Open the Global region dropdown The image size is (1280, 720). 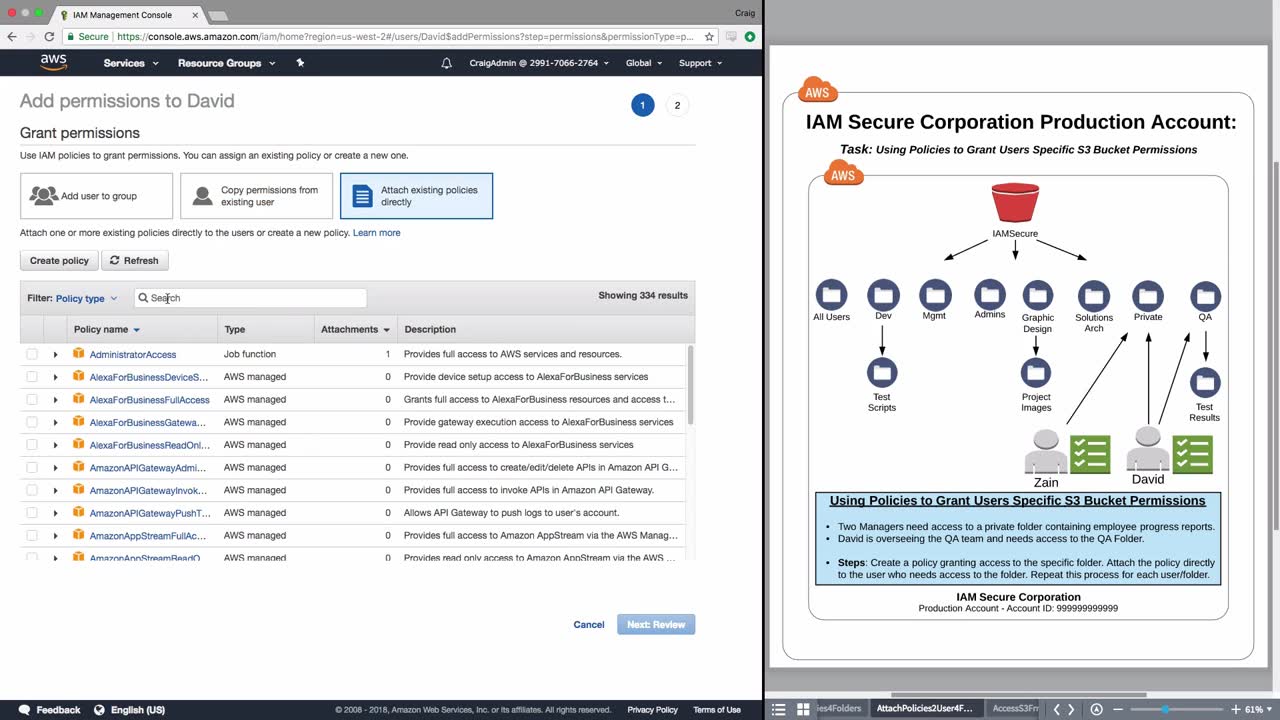[644, 63]
